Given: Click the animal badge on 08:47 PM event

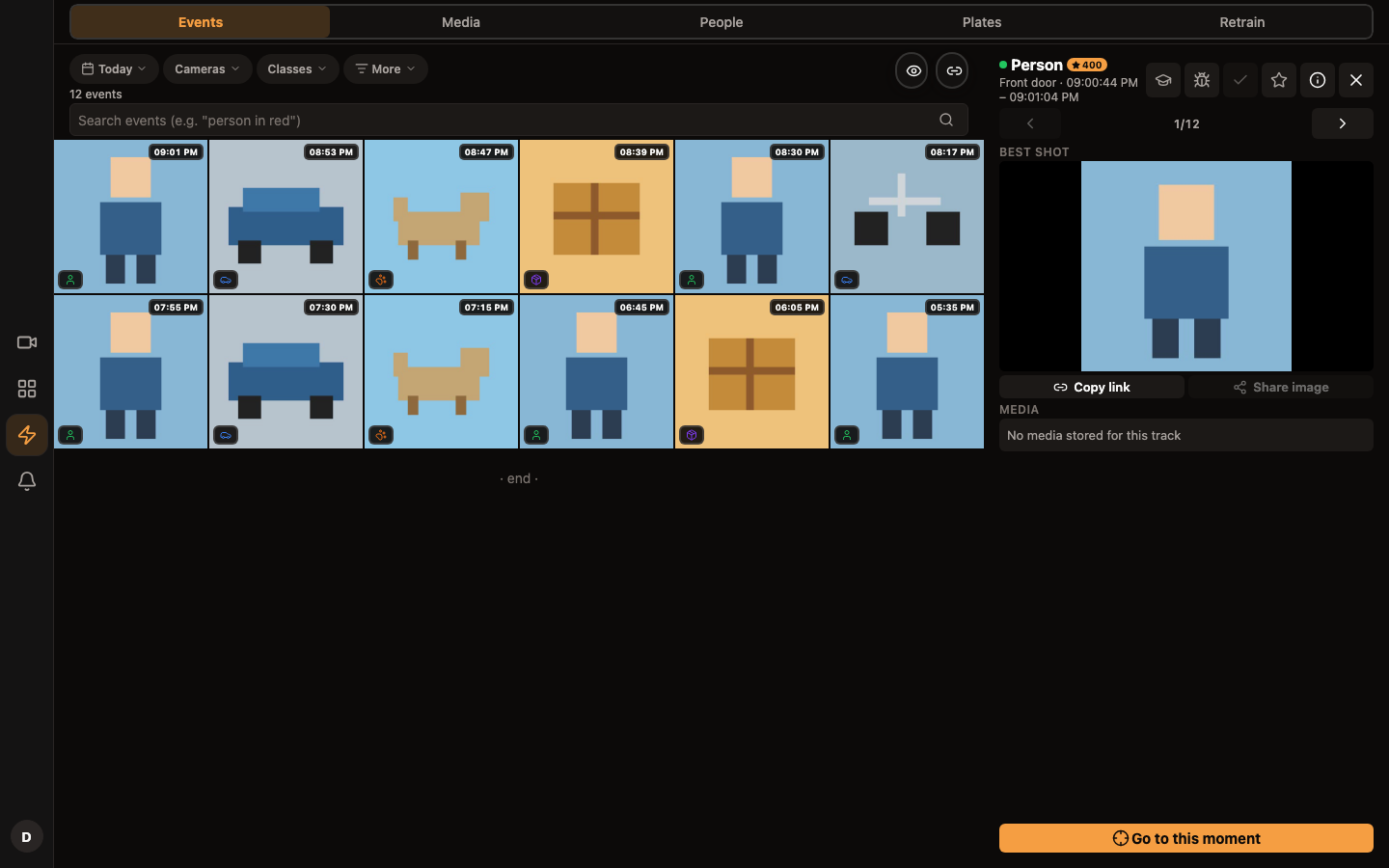Looking at the screenshot, I should pyautogui.click(x=381, y=280).
